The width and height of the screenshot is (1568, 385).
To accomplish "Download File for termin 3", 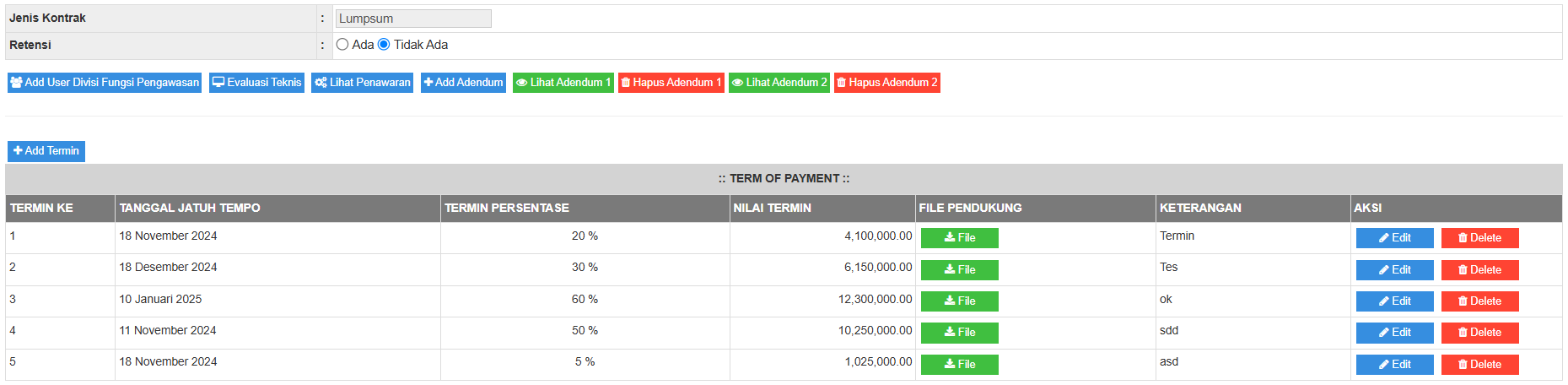I will [x=959, y=301].
